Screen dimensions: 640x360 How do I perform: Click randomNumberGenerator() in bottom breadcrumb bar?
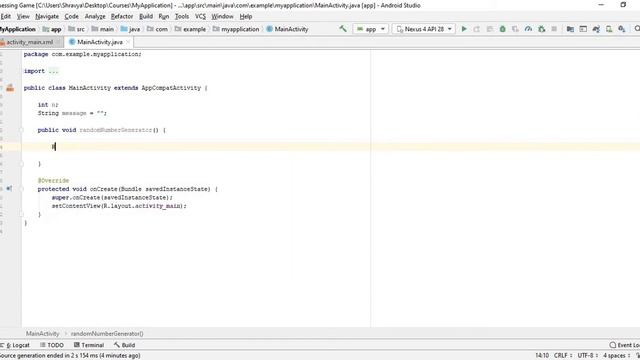(107, 333)
